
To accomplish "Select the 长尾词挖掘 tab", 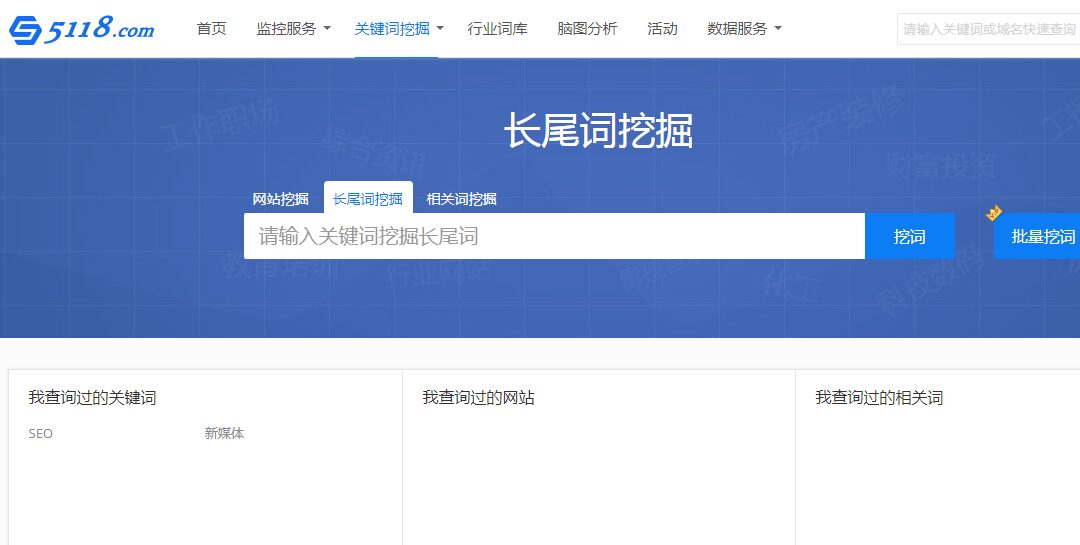I will click(368, 199).
